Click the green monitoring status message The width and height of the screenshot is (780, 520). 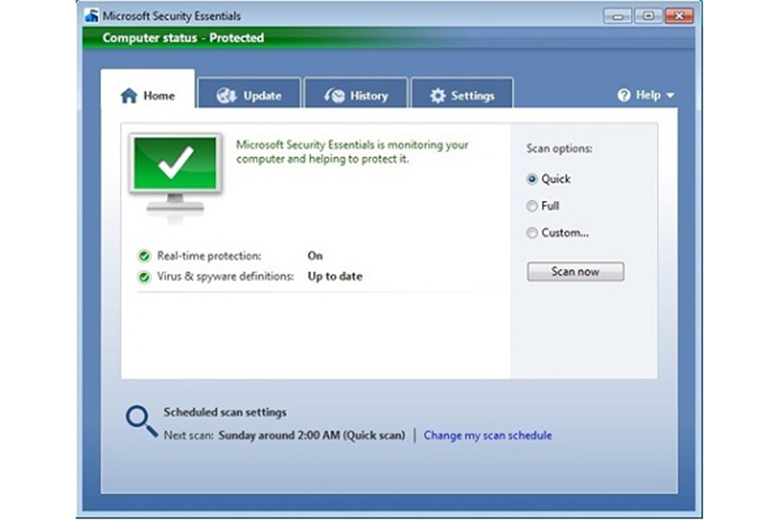[352, 152]
